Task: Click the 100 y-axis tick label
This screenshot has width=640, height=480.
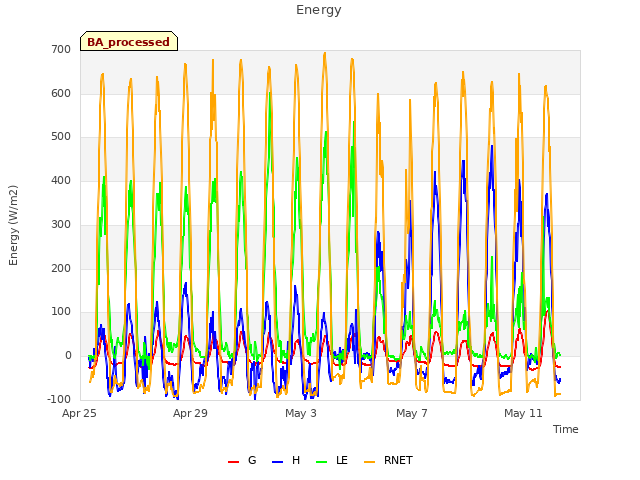Action: pos(61,312)
